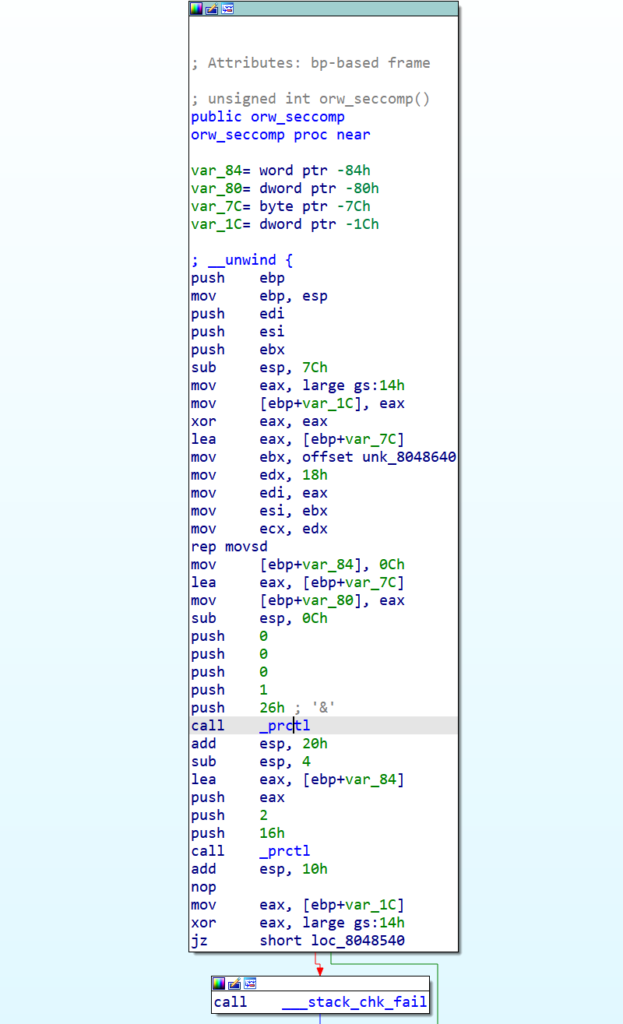Click the 'lea eax, [ebp+var_84]' instruction

(x=298, y=779)
